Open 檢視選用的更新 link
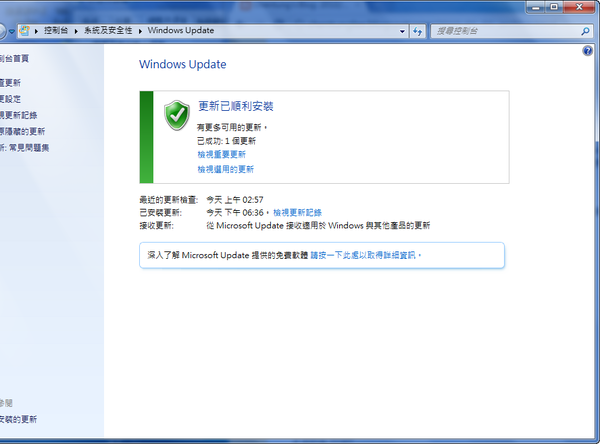This screenshot has height=444, width=600. (225, 169)
